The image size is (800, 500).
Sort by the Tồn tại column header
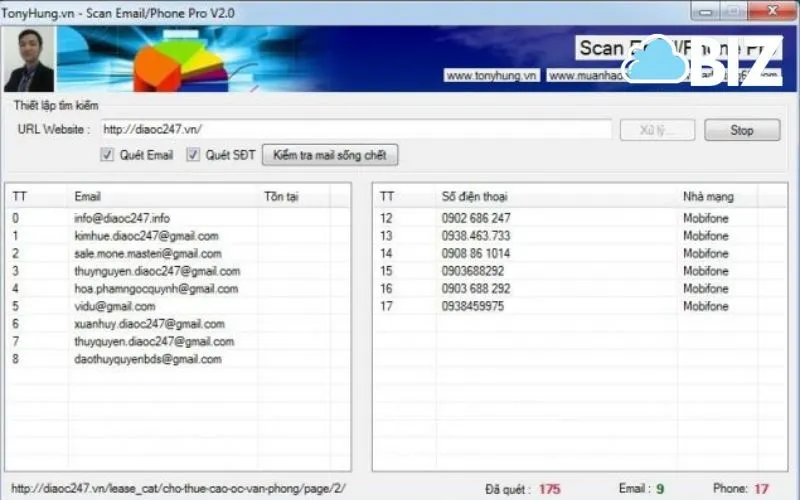[x=281, y=196]
